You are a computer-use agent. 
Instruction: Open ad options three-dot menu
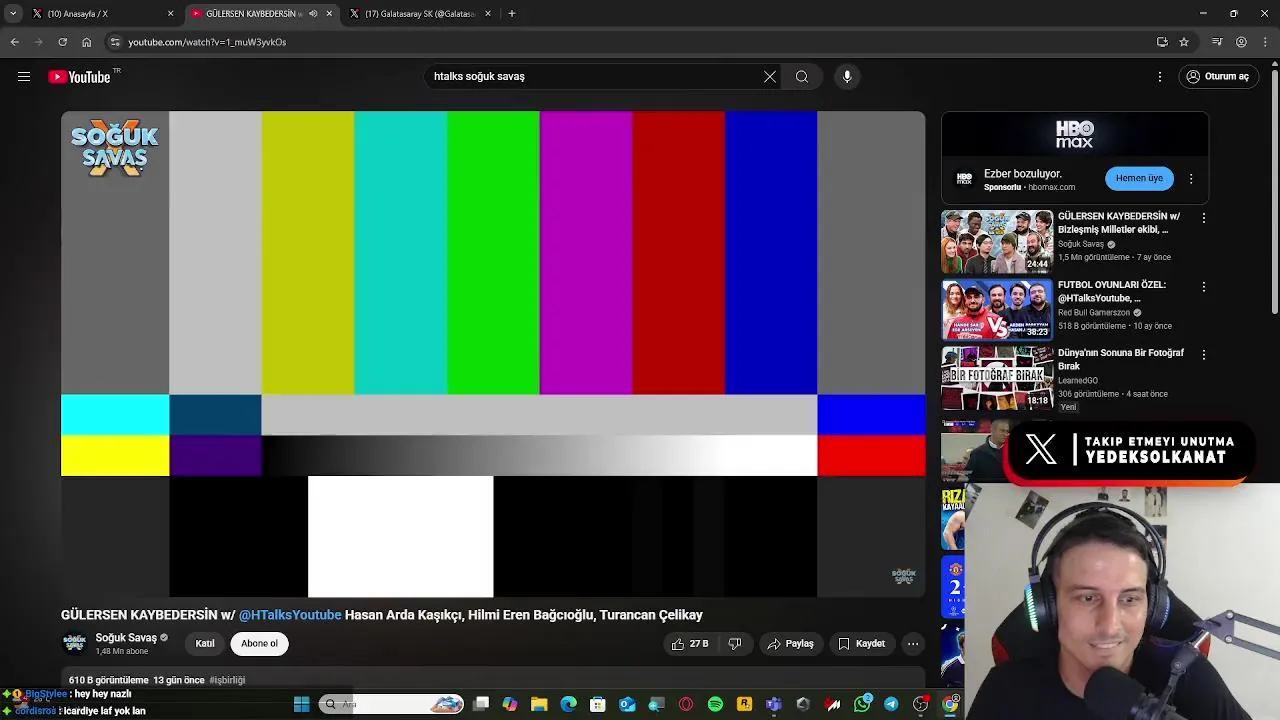pos(1191,179)
